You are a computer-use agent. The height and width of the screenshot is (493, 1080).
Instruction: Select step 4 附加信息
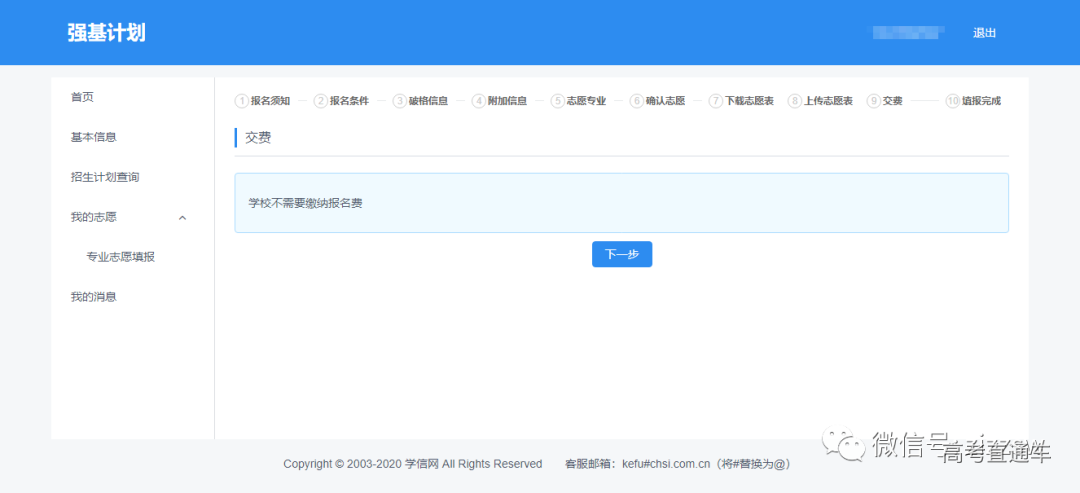tap(499, 101)
